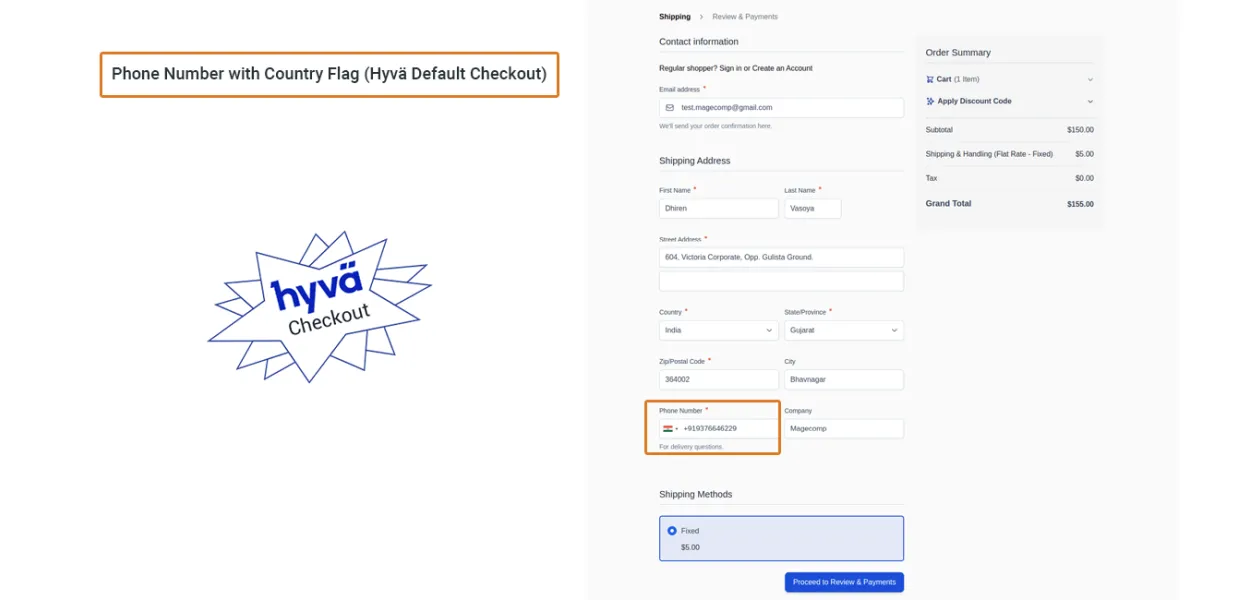
Task: Click the Company field containing Magecomp
Action: tap(843, 429)
